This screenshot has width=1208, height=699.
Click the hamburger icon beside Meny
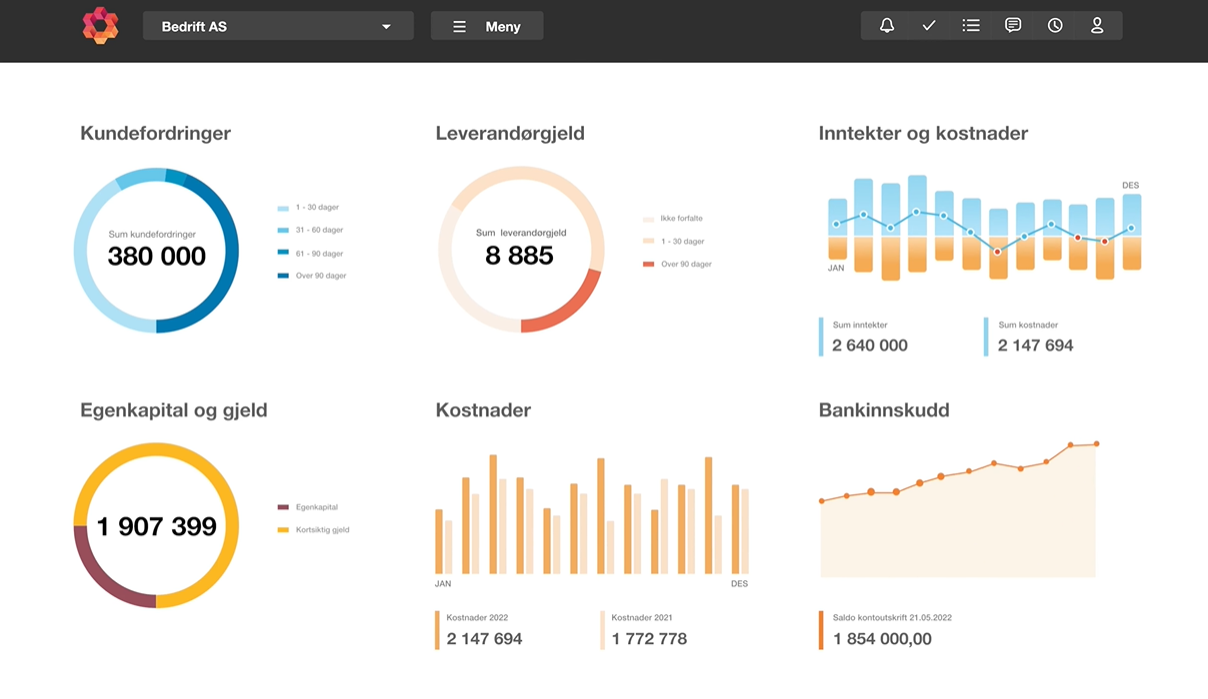459,27
